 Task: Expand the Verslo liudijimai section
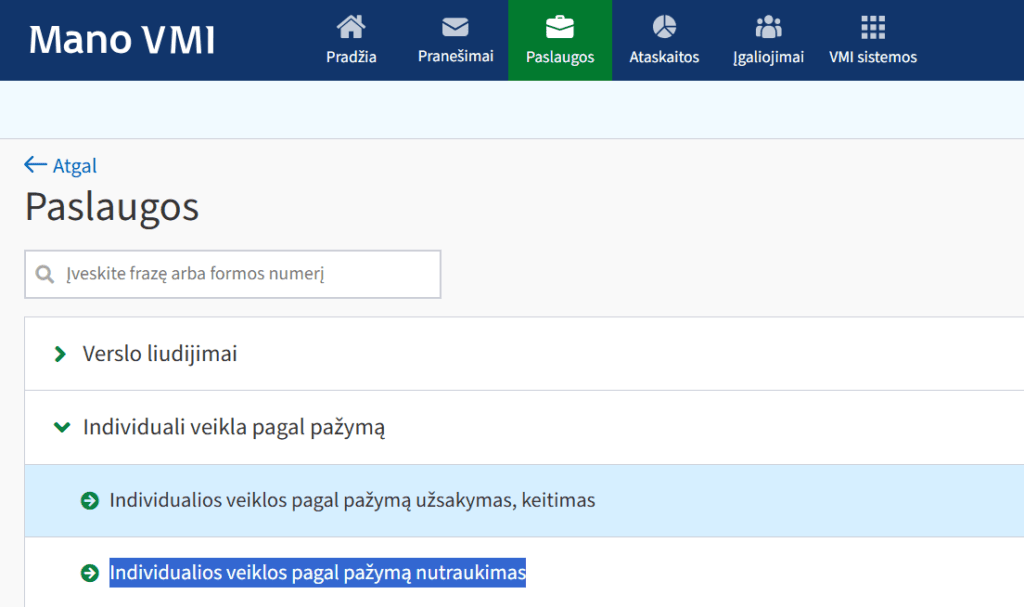coord(60,354)
